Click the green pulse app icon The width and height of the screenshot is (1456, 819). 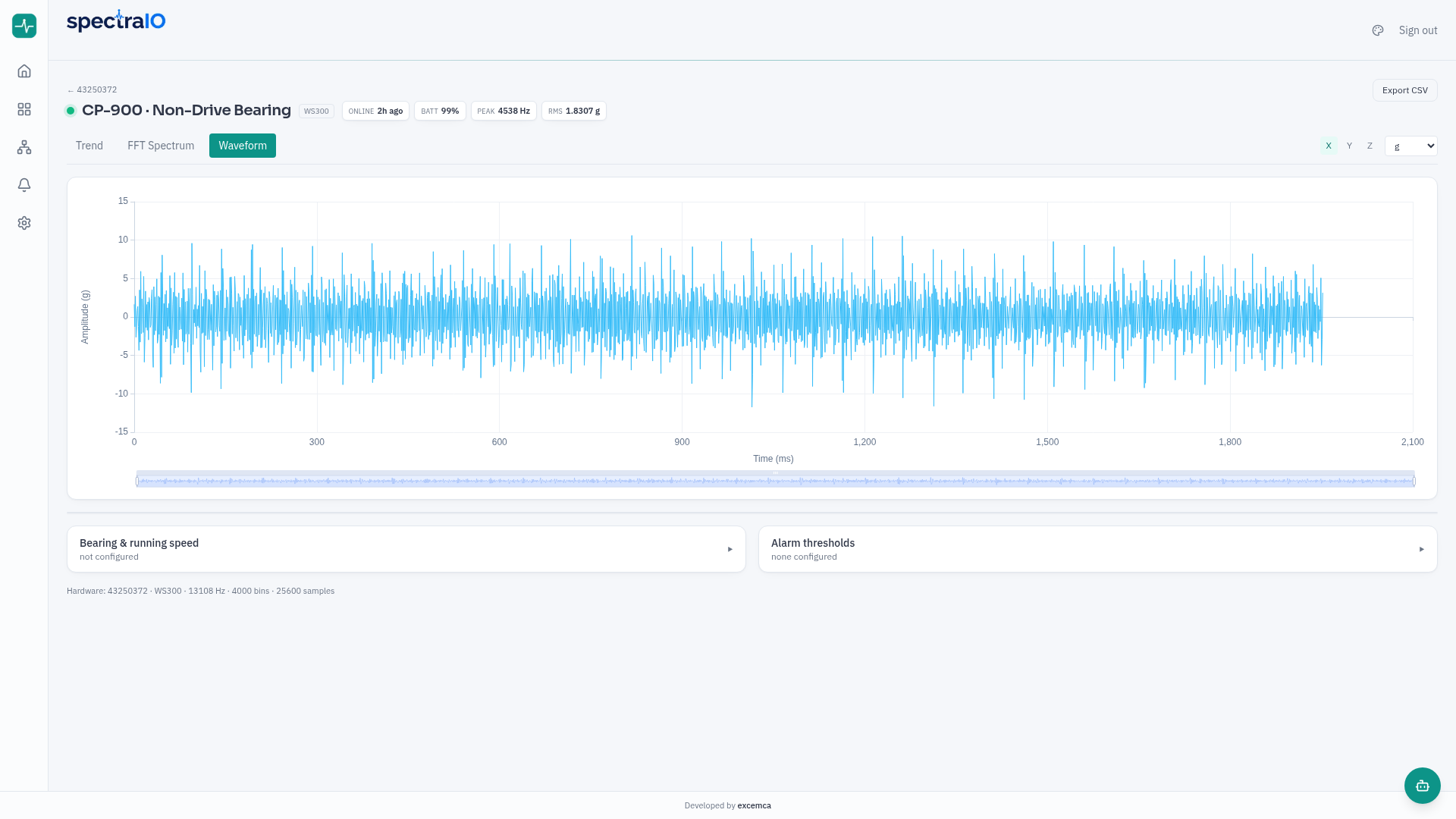tap(24, 26)
